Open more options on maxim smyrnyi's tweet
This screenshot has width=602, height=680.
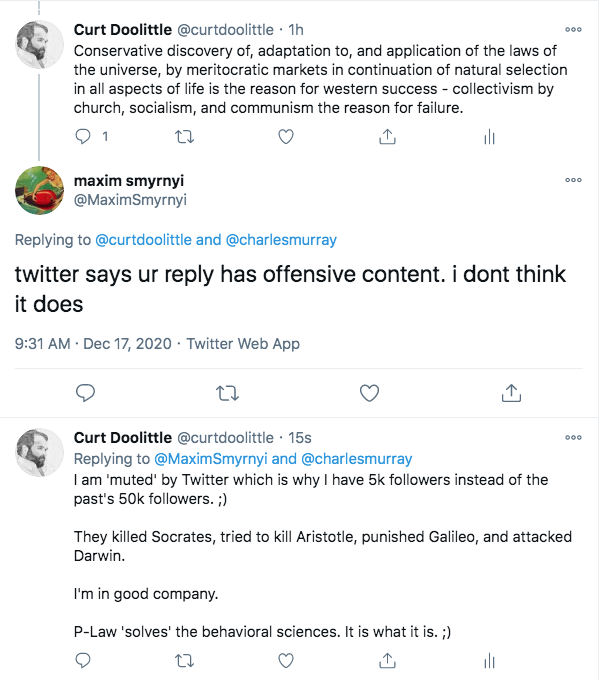(x=573, y=180)
